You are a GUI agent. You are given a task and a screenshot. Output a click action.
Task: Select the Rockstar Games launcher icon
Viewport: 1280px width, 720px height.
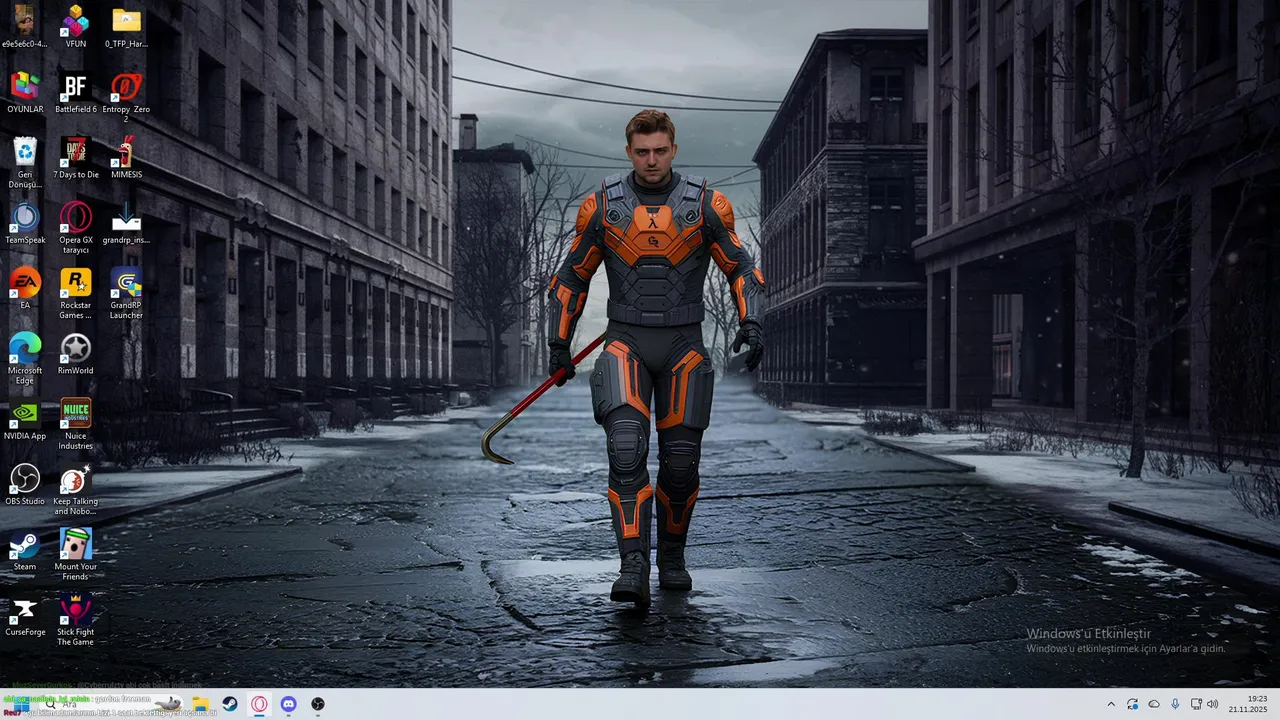75,293
